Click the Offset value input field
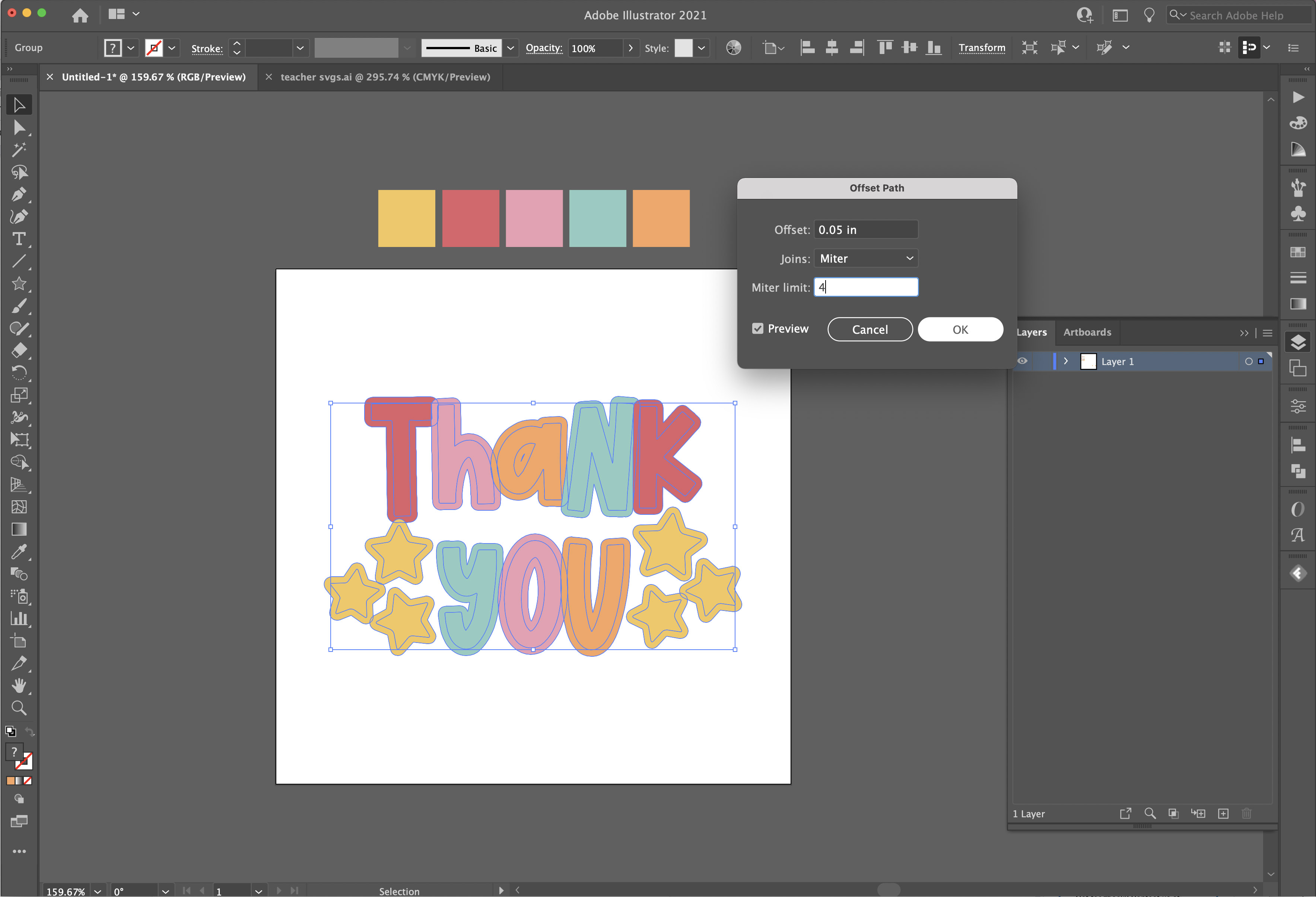1316x897 pixels. [x=866, y=229]
